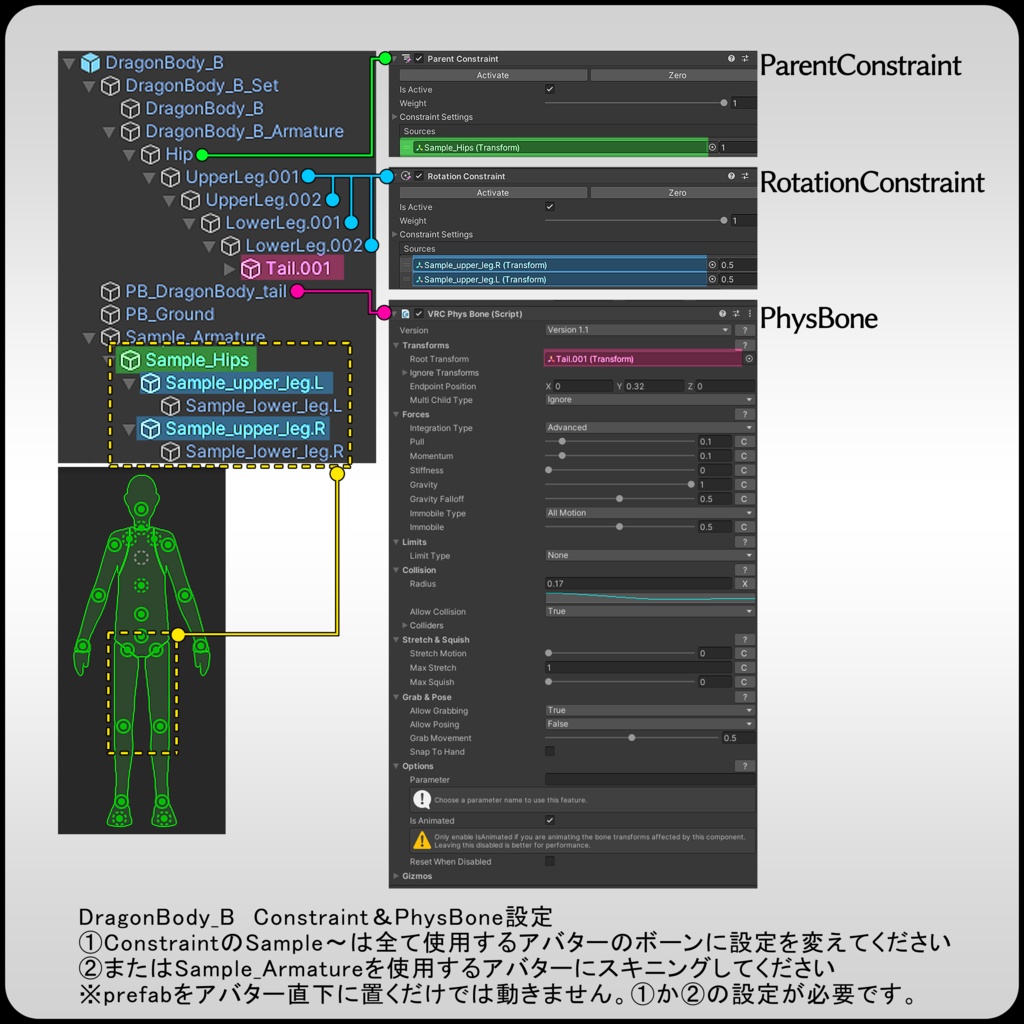Open the Multi Child Type dropdown
The image size is (1024, 1024).
[650, 400]
